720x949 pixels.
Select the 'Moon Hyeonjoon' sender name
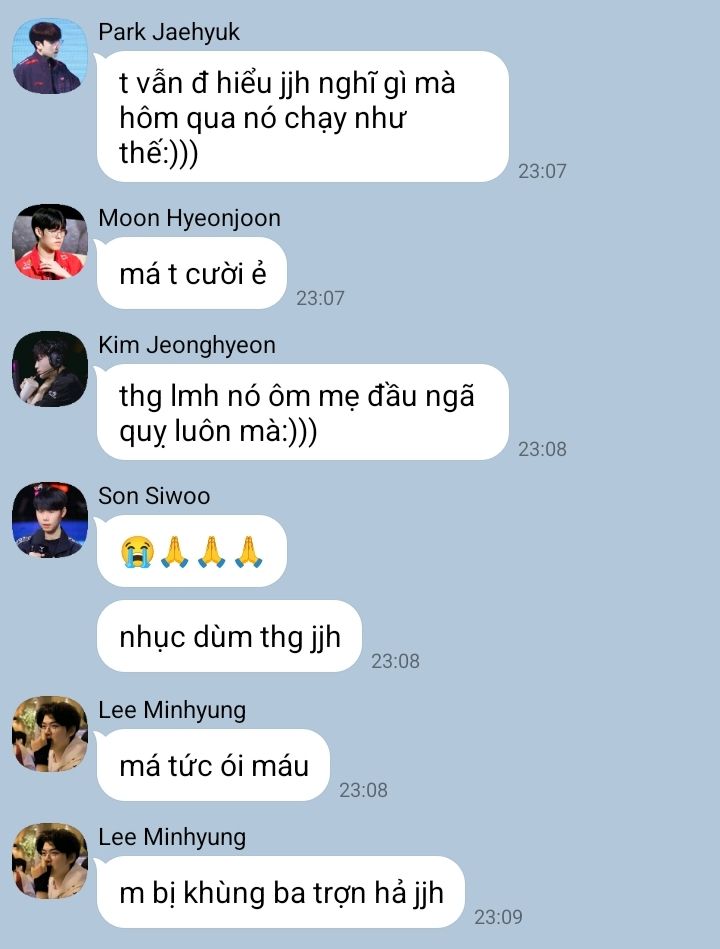point(189,218)
